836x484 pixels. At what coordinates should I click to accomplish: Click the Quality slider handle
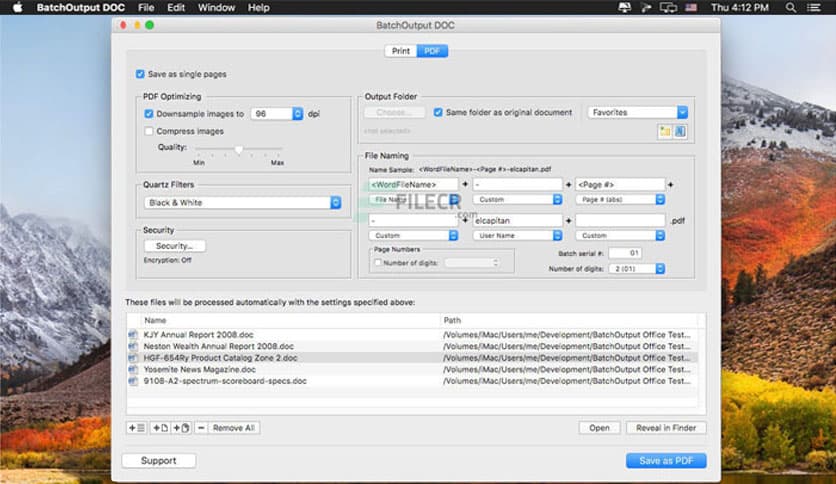coord(239,149)
